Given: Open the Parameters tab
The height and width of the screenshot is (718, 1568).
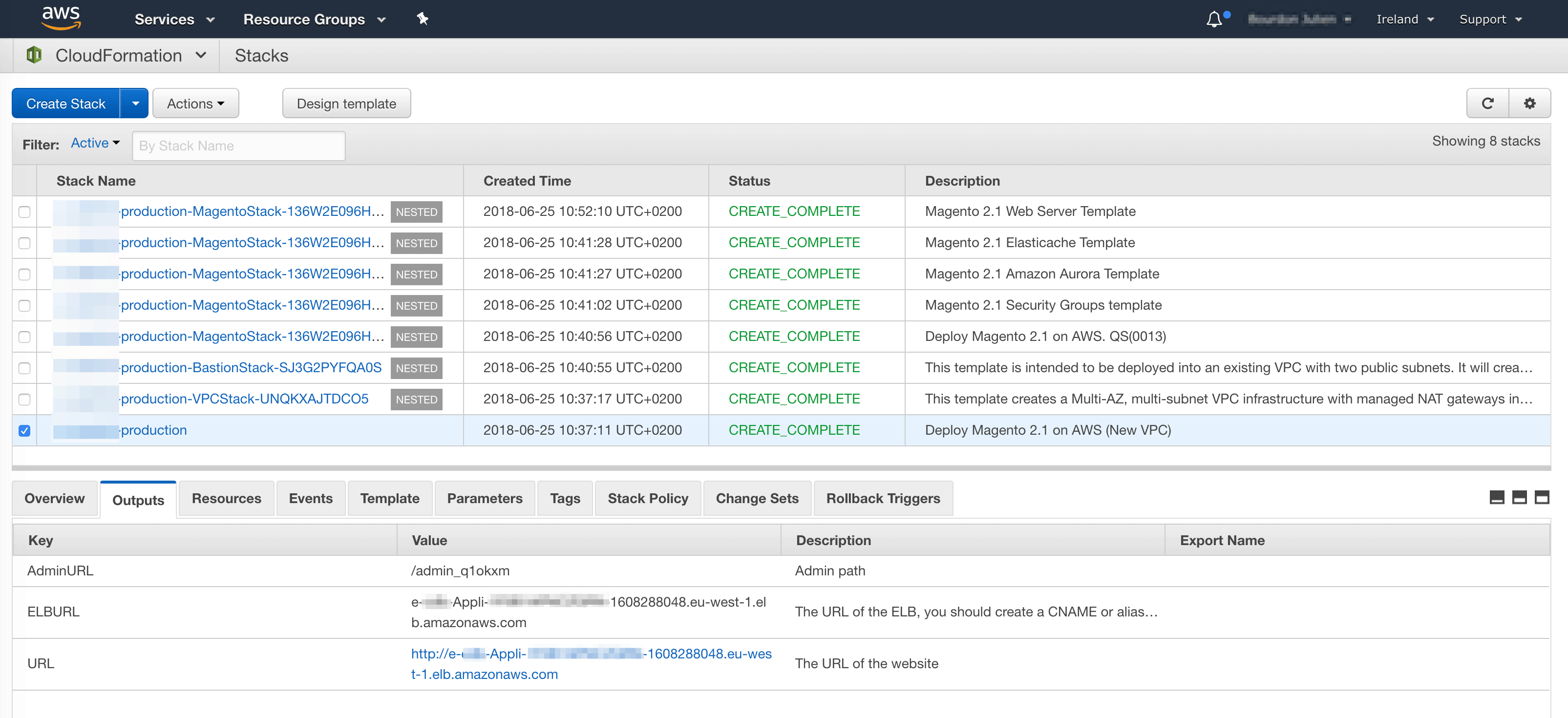Looking at the screenshot, I should tap(485, 498).
